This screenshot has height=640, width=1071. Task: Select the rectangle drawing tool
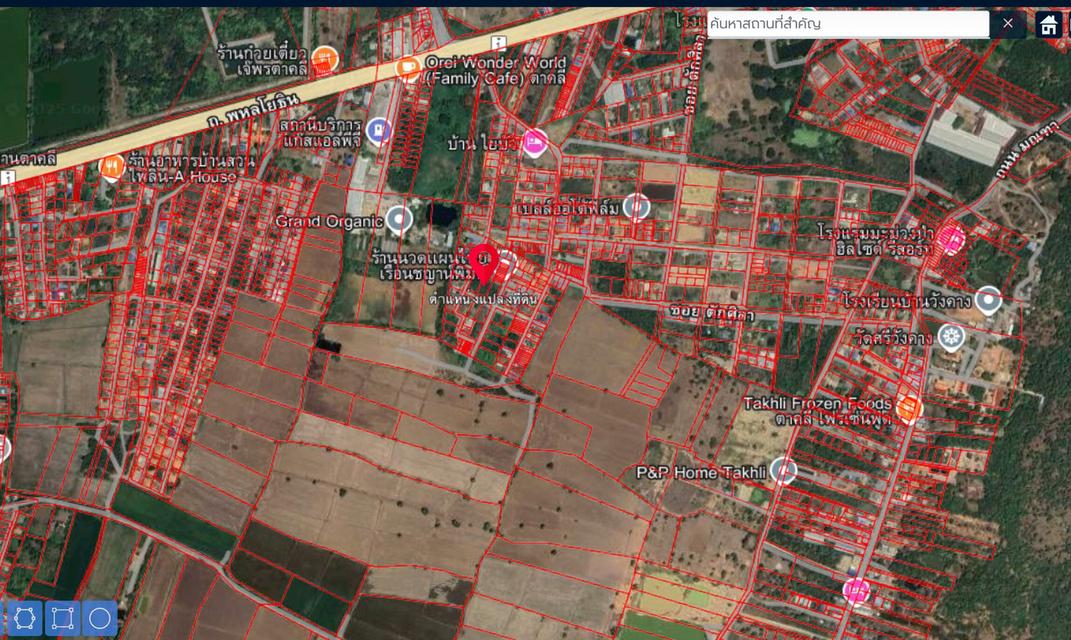[62, 618]
